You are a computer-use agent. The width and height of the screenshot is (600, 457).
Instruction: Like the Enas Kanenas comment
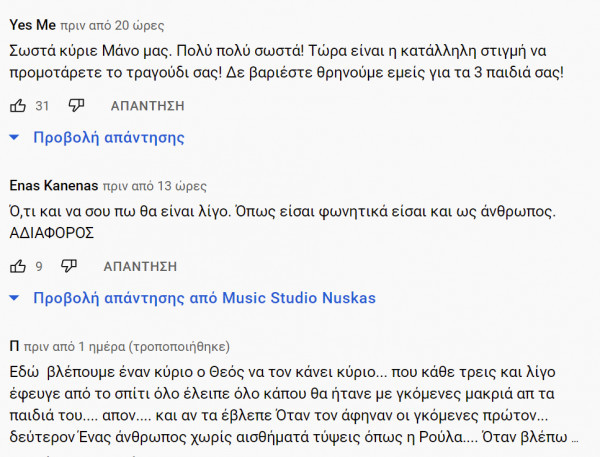click(x=17, y=266)
